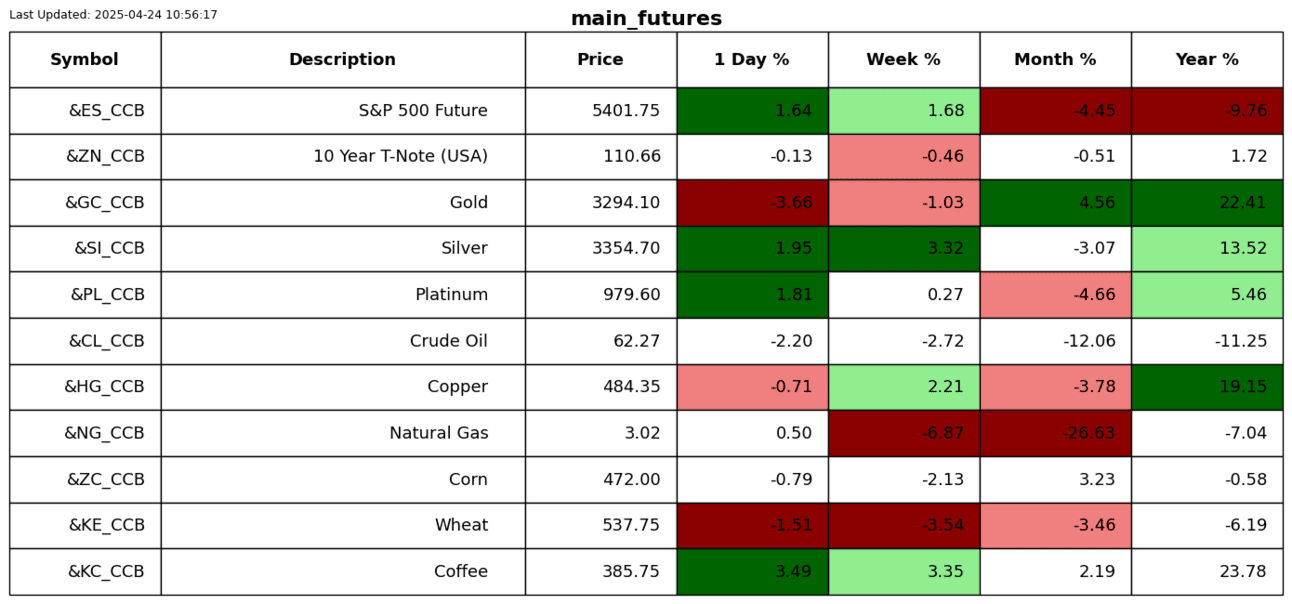Screen dimensions: 1292x604
Task: Select the 1 Day % column header
Action: [752, 60]
